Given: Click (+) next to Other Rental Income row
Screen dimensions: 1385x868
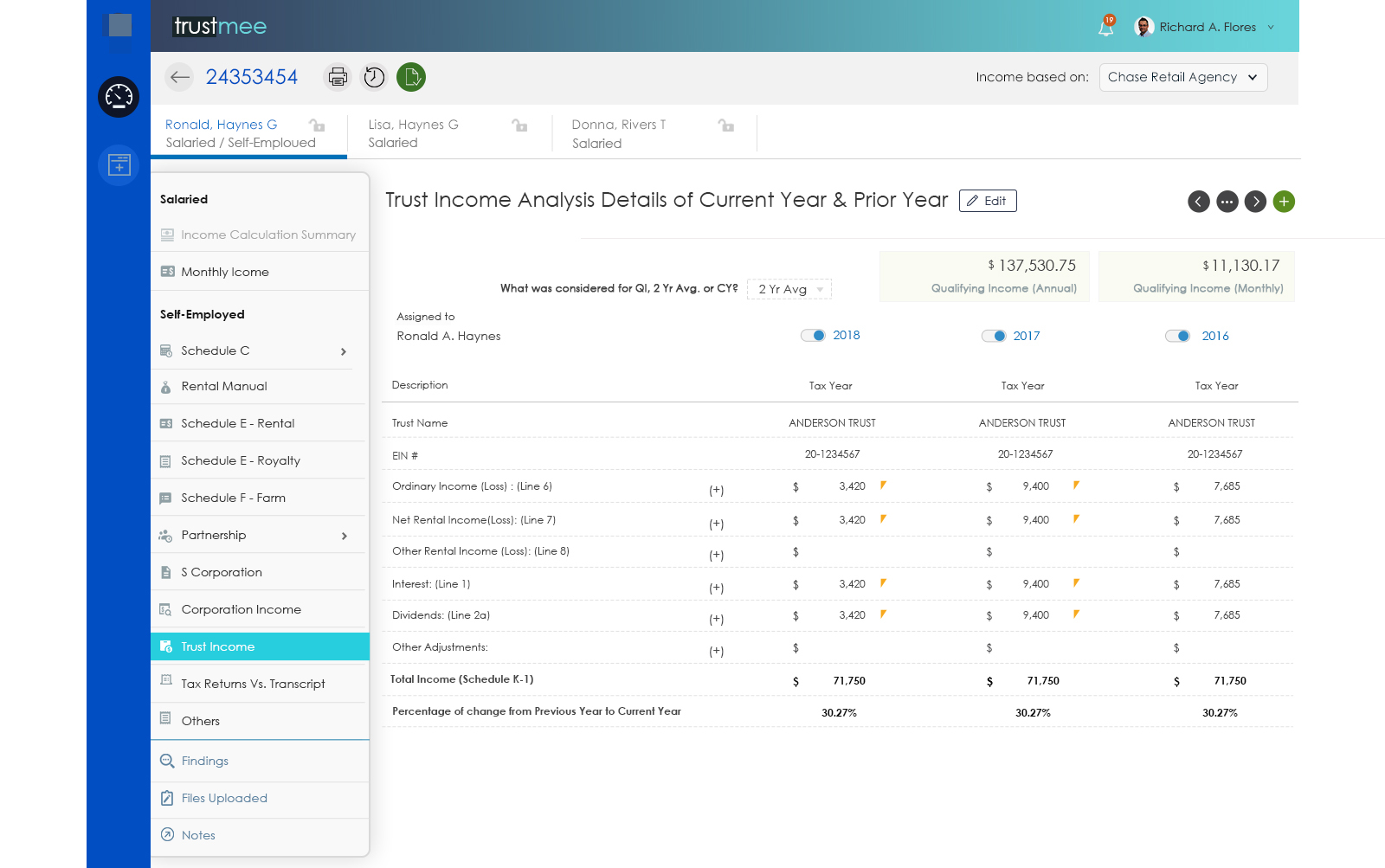Looking at the screenshot, I should (x=717, y=555).
